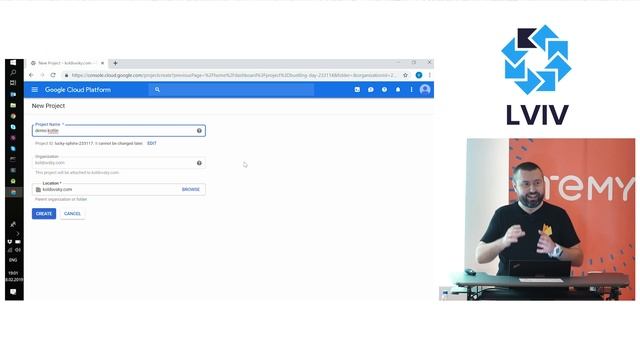Image resolution: width=640 pixels, height=360 pixels.
Task: Bookmark this page with the star icon
Action: tap(405, 75)
